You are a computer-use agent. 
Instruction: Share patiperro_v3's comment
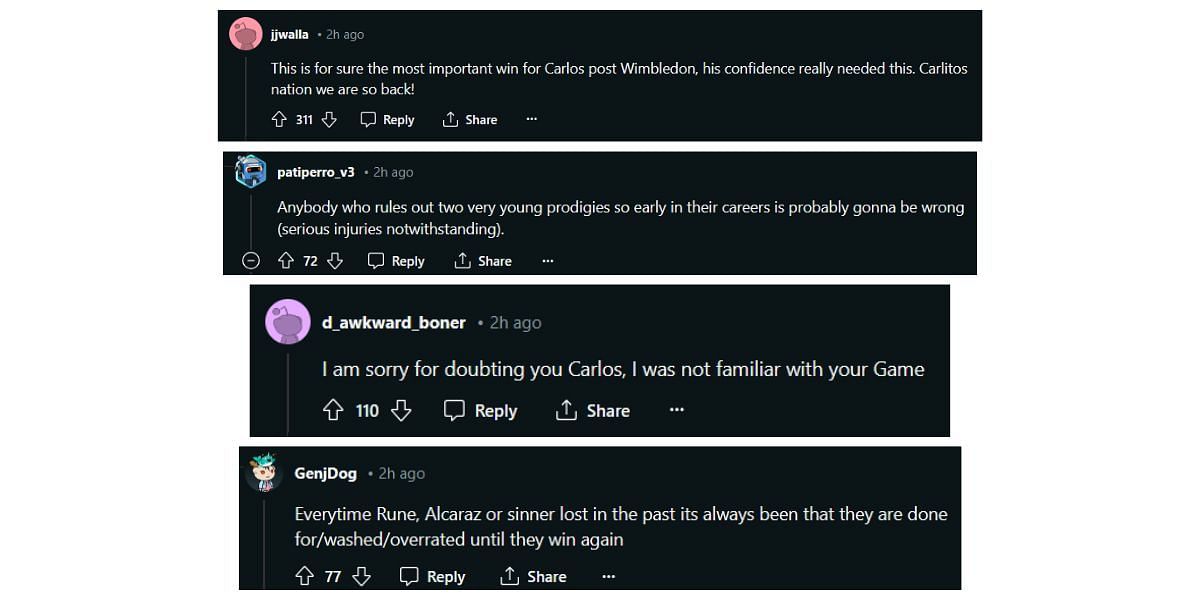(x=483, y=261)
